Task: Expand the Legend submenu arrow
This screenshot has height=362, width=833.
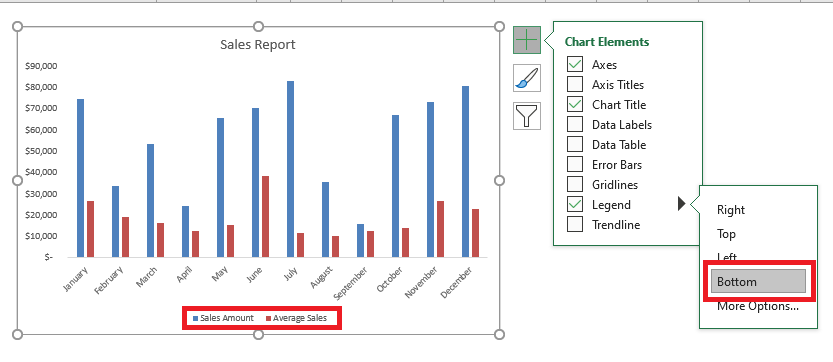Action: point(682,204)
